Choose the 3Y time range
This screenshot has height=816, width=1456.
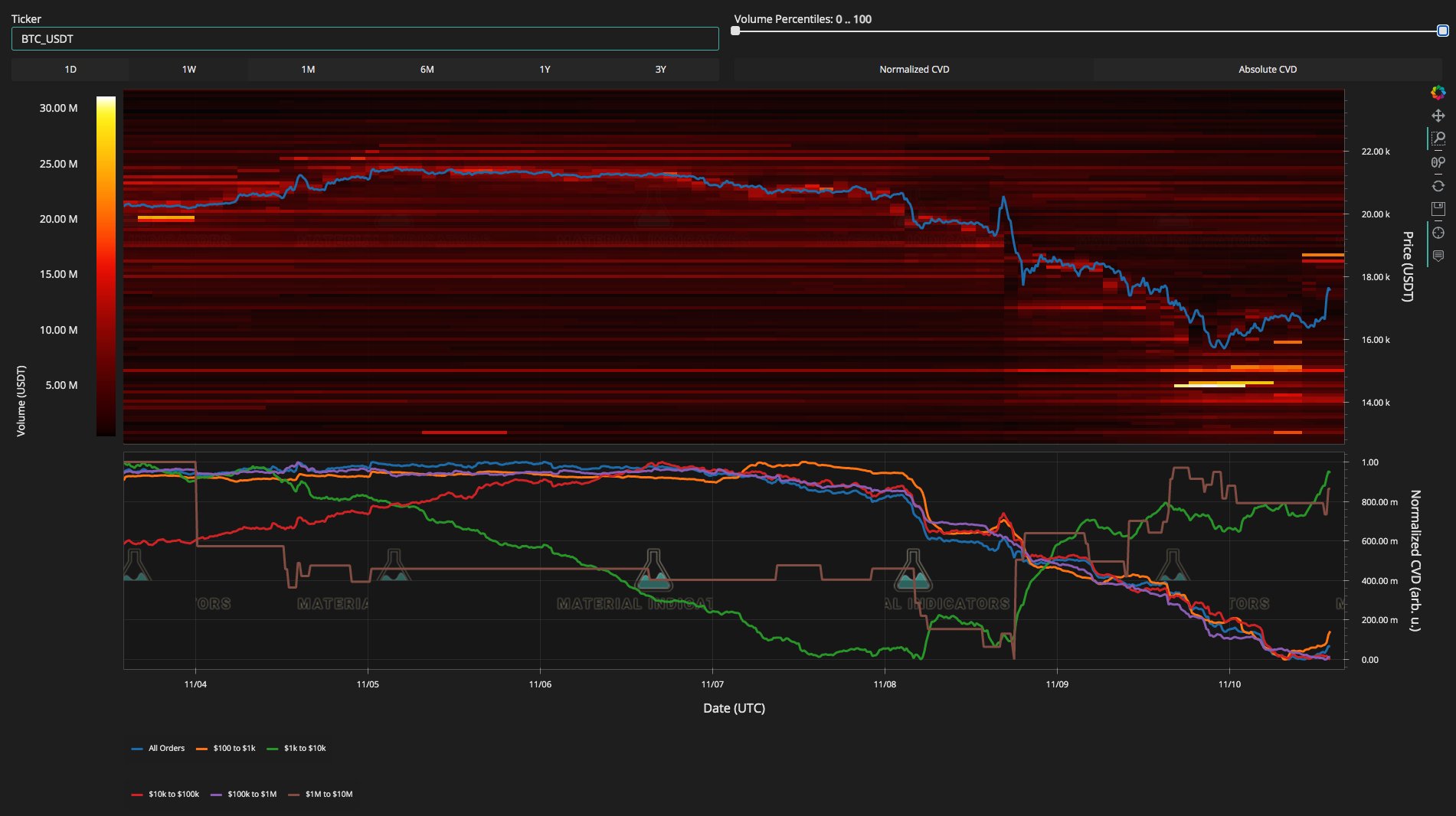tap(660, 70)
